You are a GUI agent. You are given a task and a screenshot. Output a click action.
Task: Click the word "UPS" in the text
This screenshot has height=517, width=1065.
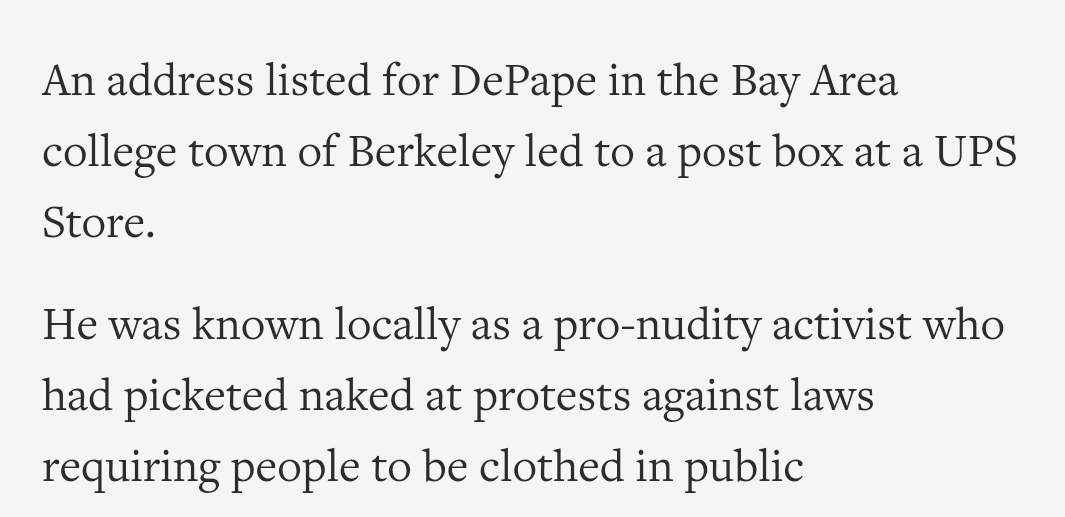click(976, 151)
